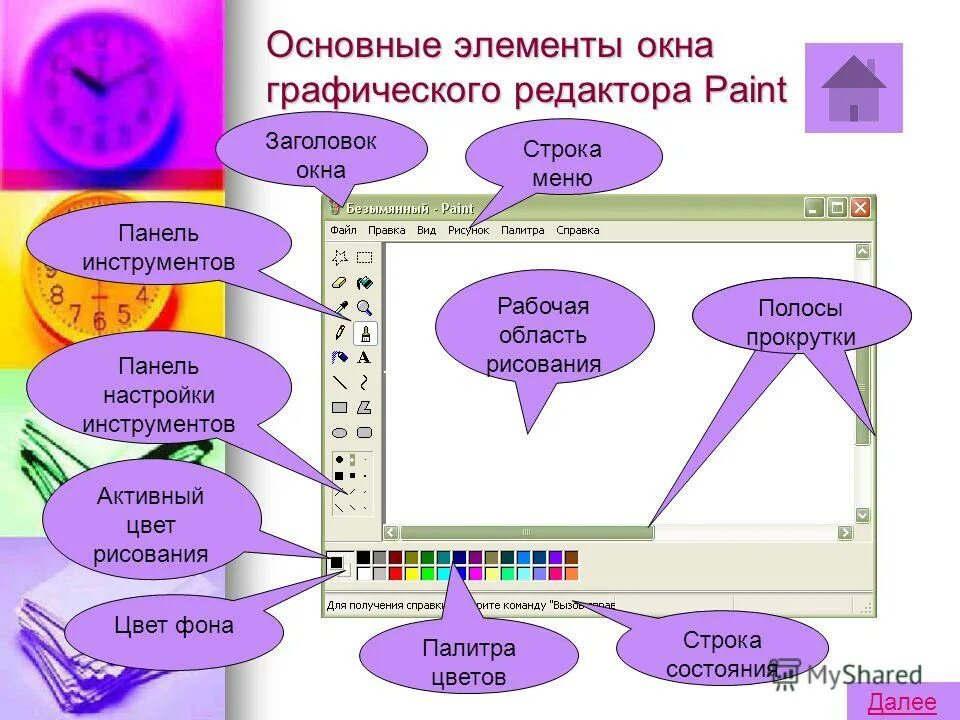The width and height of the screenshot is (960, 720).
Task: Choose the Rectangle shape tool
Action: 340,407
